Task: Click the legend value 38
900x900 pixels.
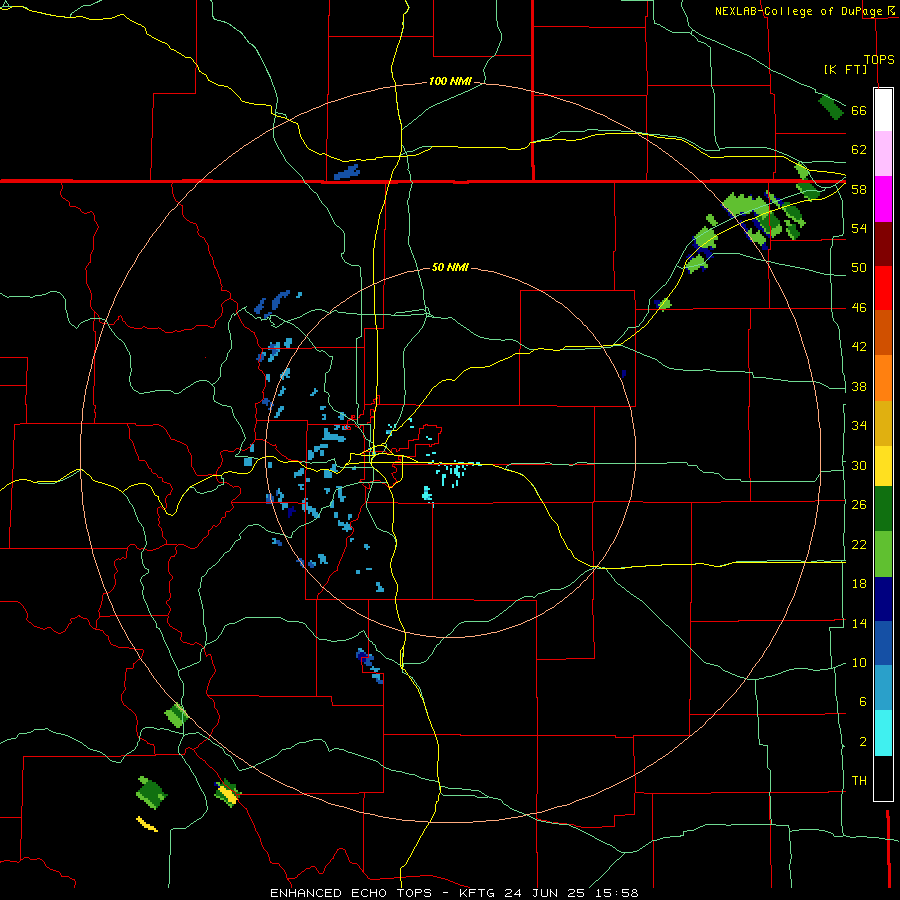Action: 859,386
